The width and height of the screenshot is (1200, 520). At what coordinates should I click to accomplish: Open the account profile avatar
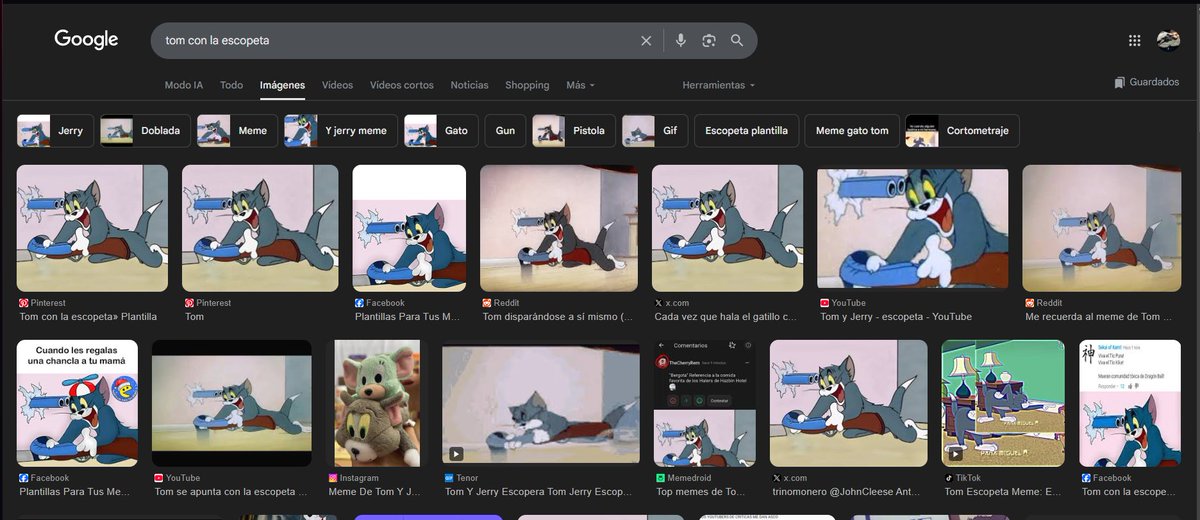click(x=1168, y=41)
